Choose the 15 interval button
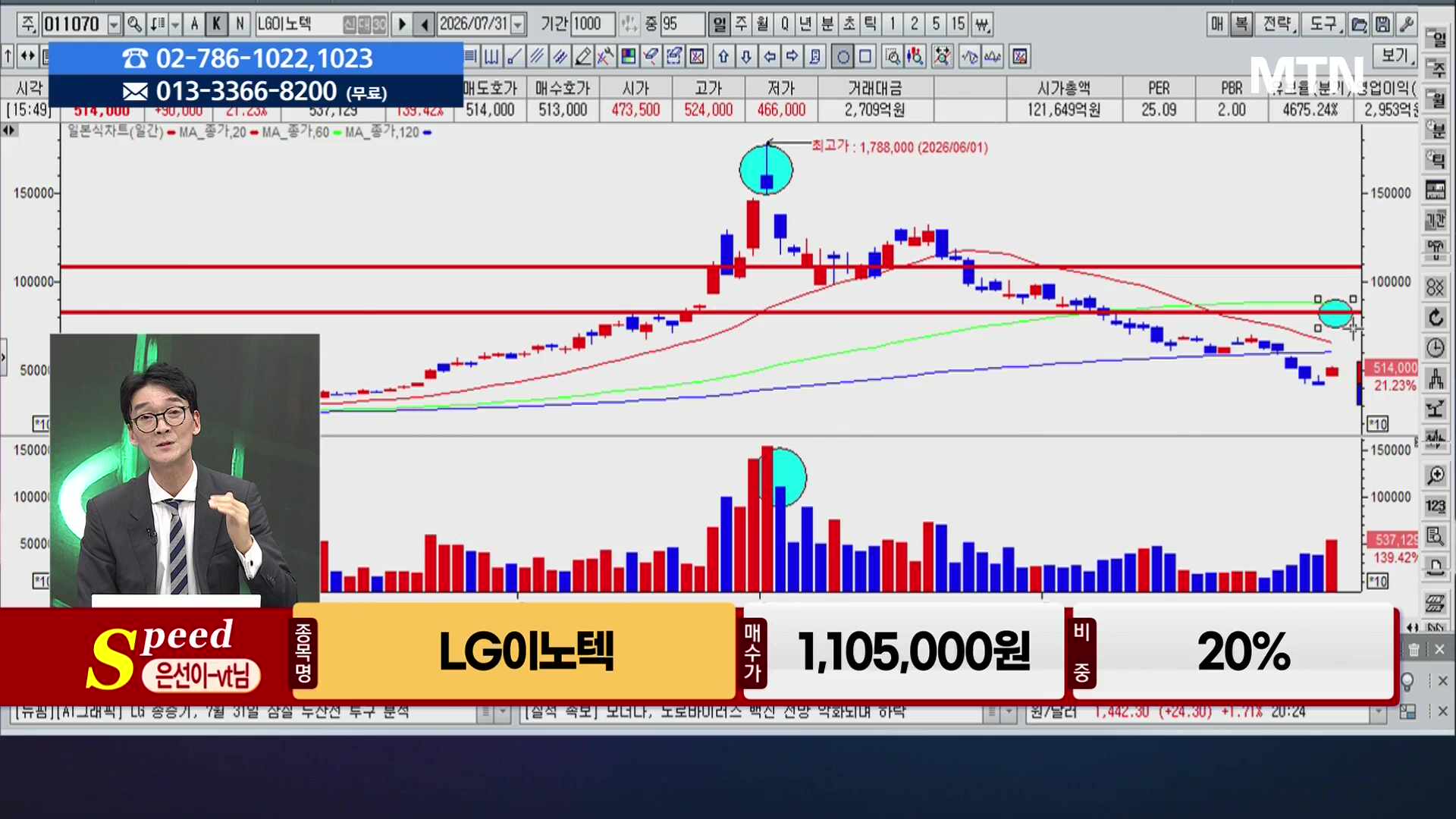This screenshot has width=1456, height=819. pos(959,24)
